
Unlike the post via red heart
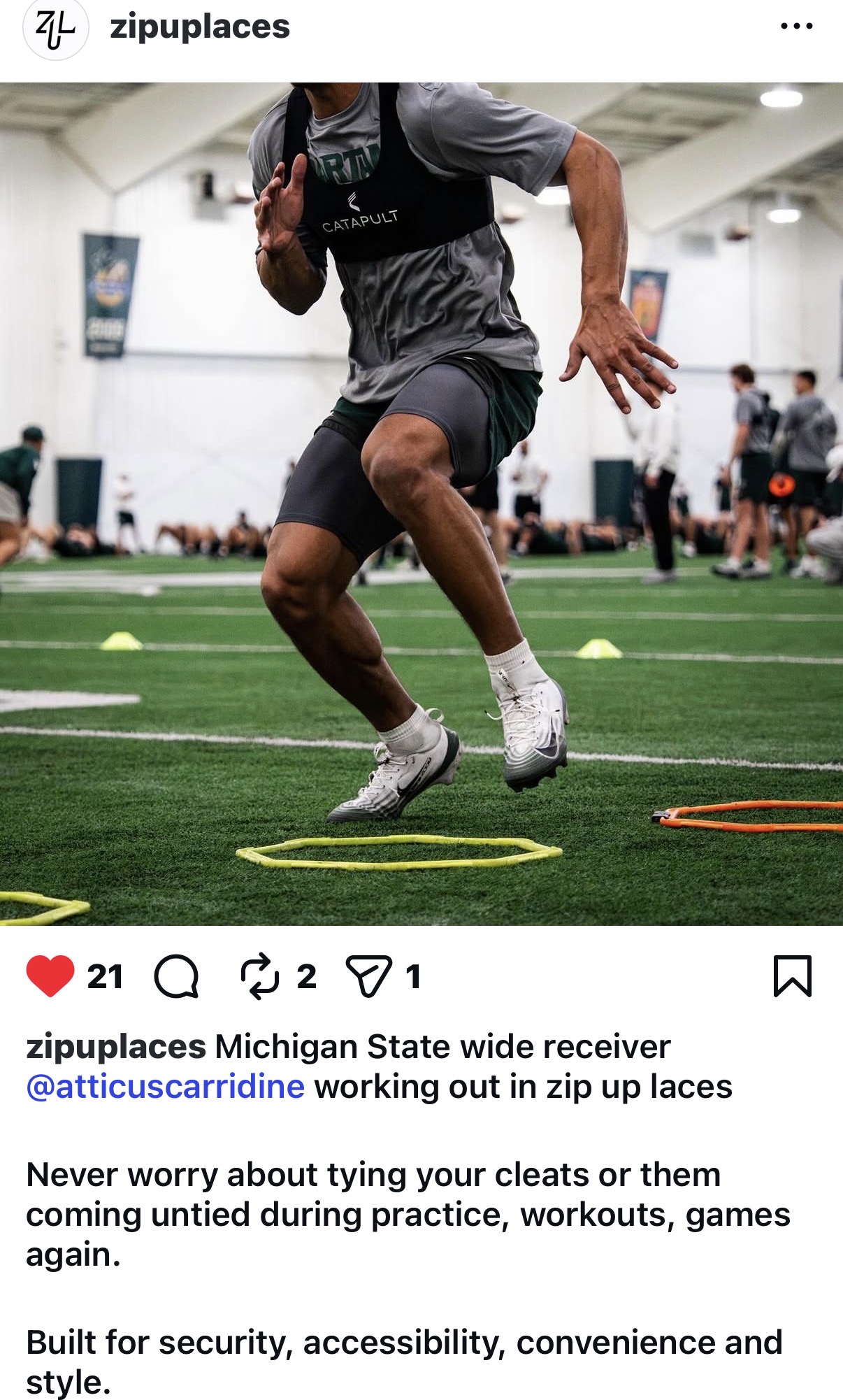coord(50,976)
